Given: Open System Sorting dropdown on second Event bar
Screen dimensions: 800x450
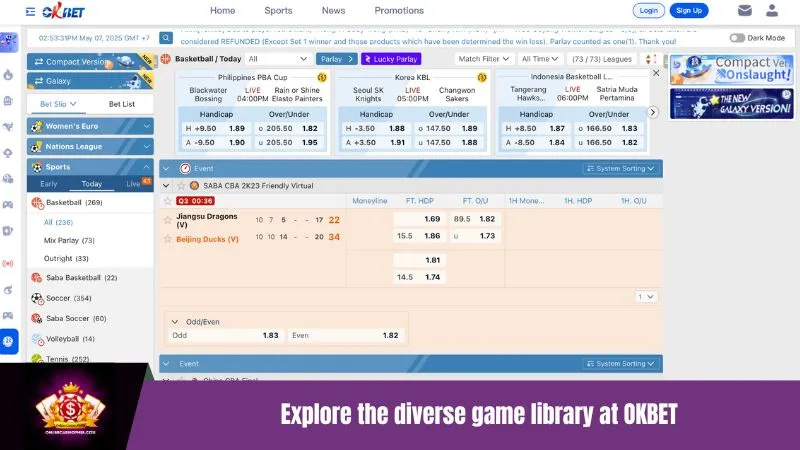Looking at the screenshot, I should point(620,364).
